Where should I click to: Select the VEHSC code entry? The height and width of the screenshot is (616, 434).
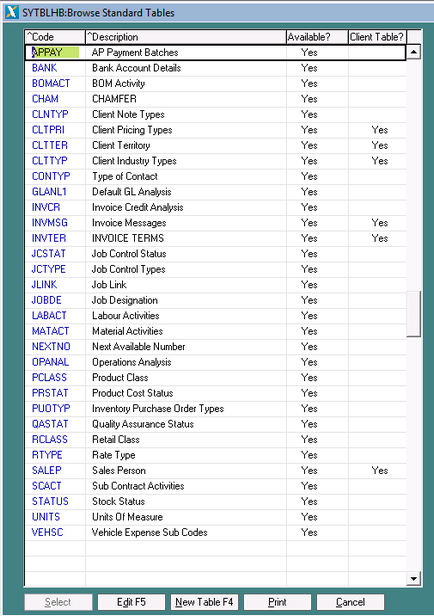point(47,532)
